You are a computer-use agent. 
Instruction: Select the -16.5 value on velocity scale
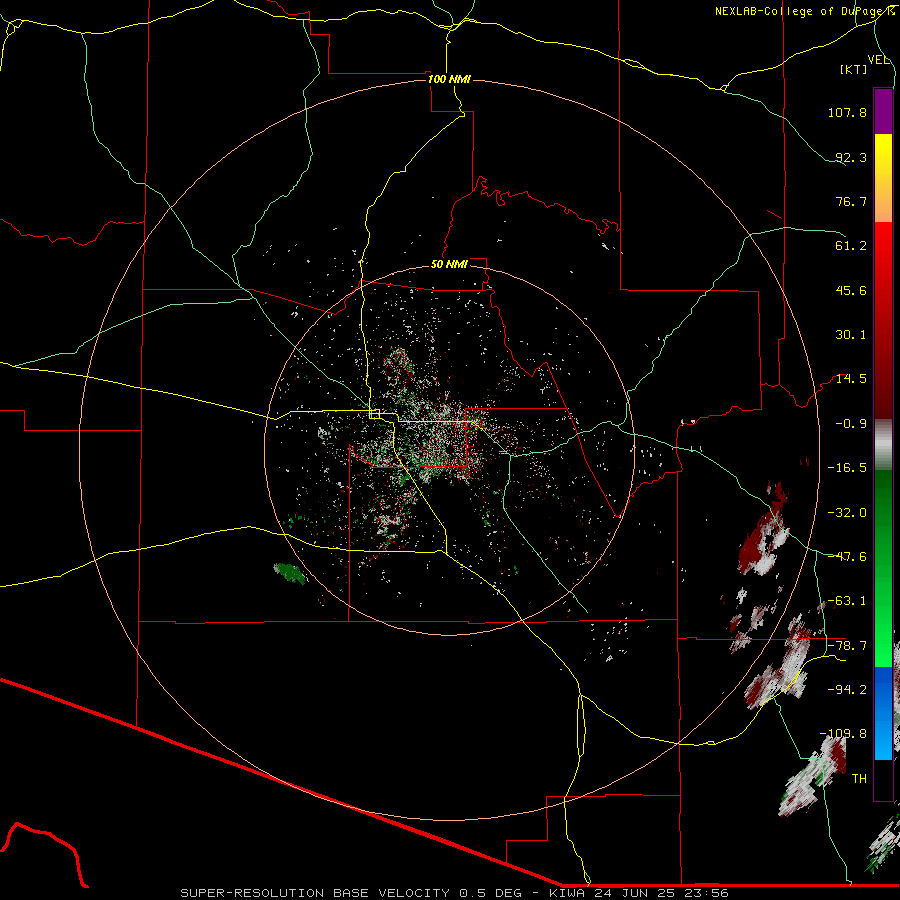pyautogui.click(x=847, y=468)
